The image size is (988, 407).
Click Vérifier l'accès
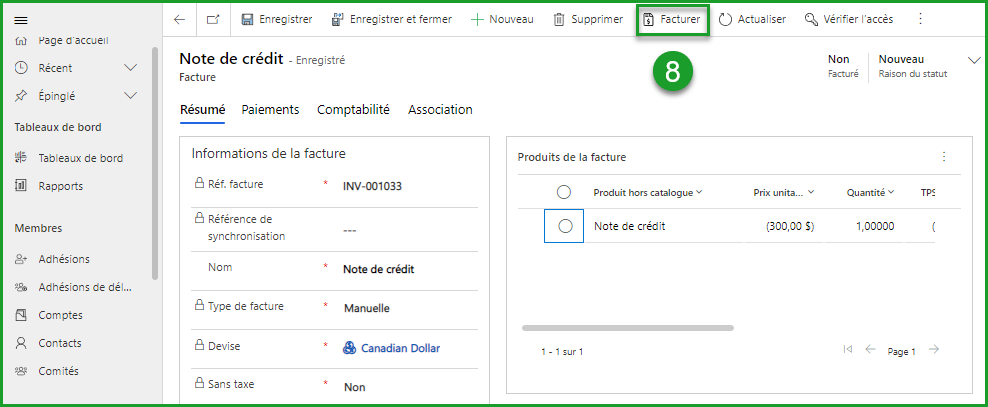click(849, 20)
